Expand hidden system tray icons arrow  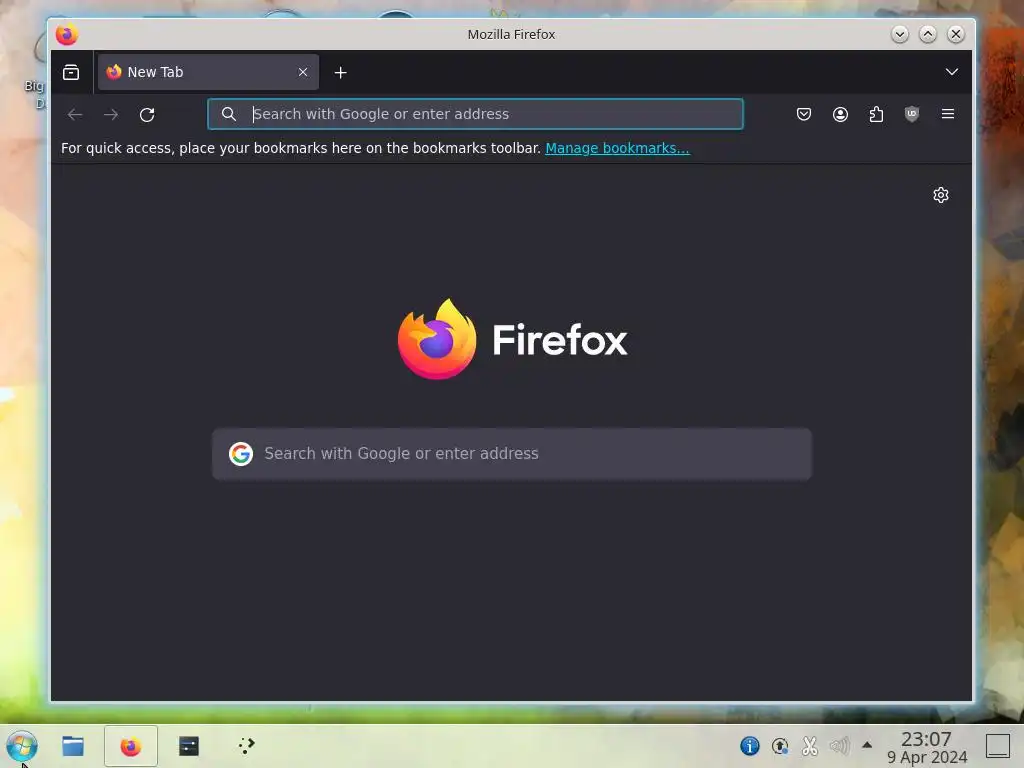pos(867,744)
